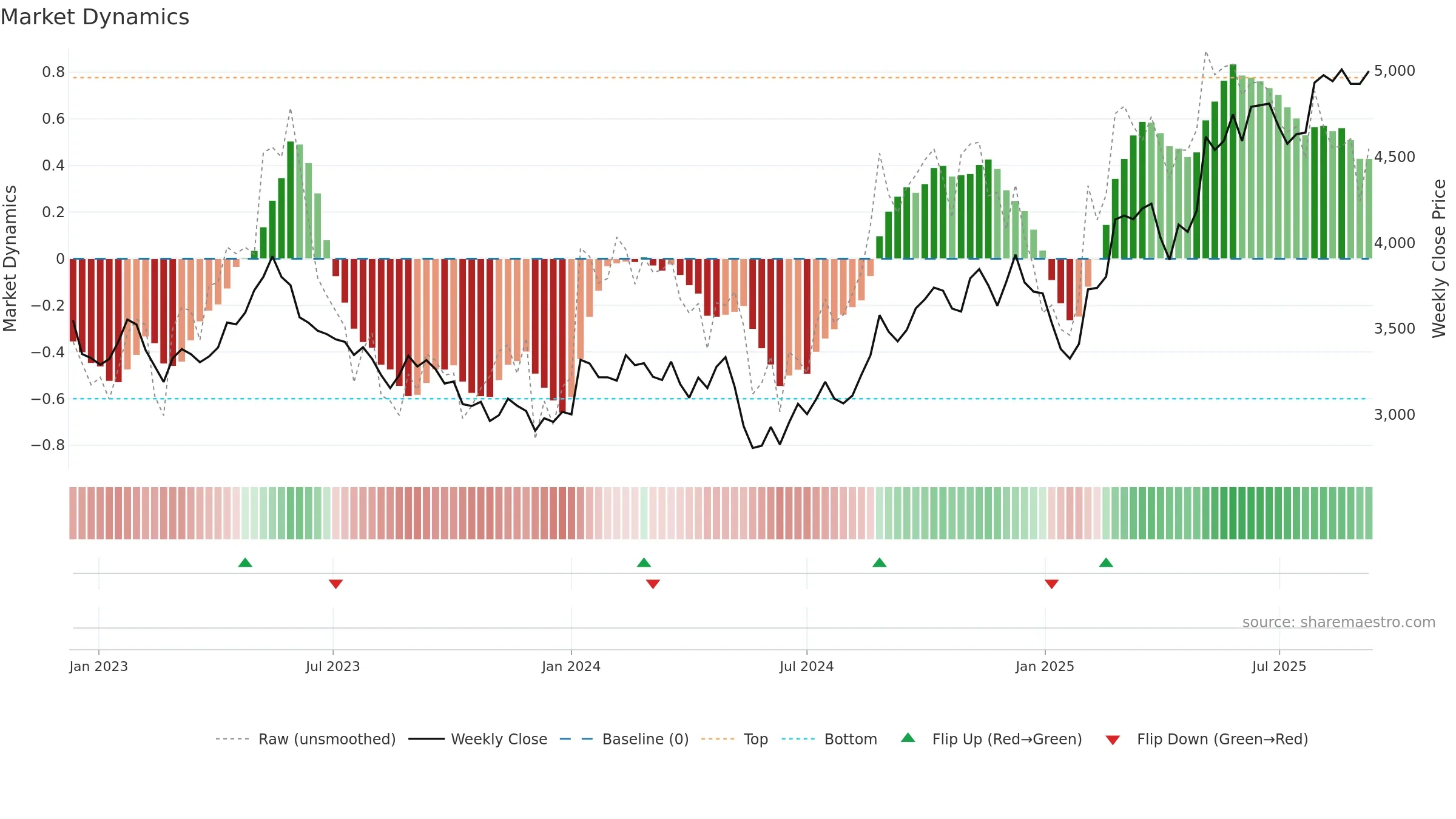
Task: Toggle the Top legend entry
Action: (735, 739)
